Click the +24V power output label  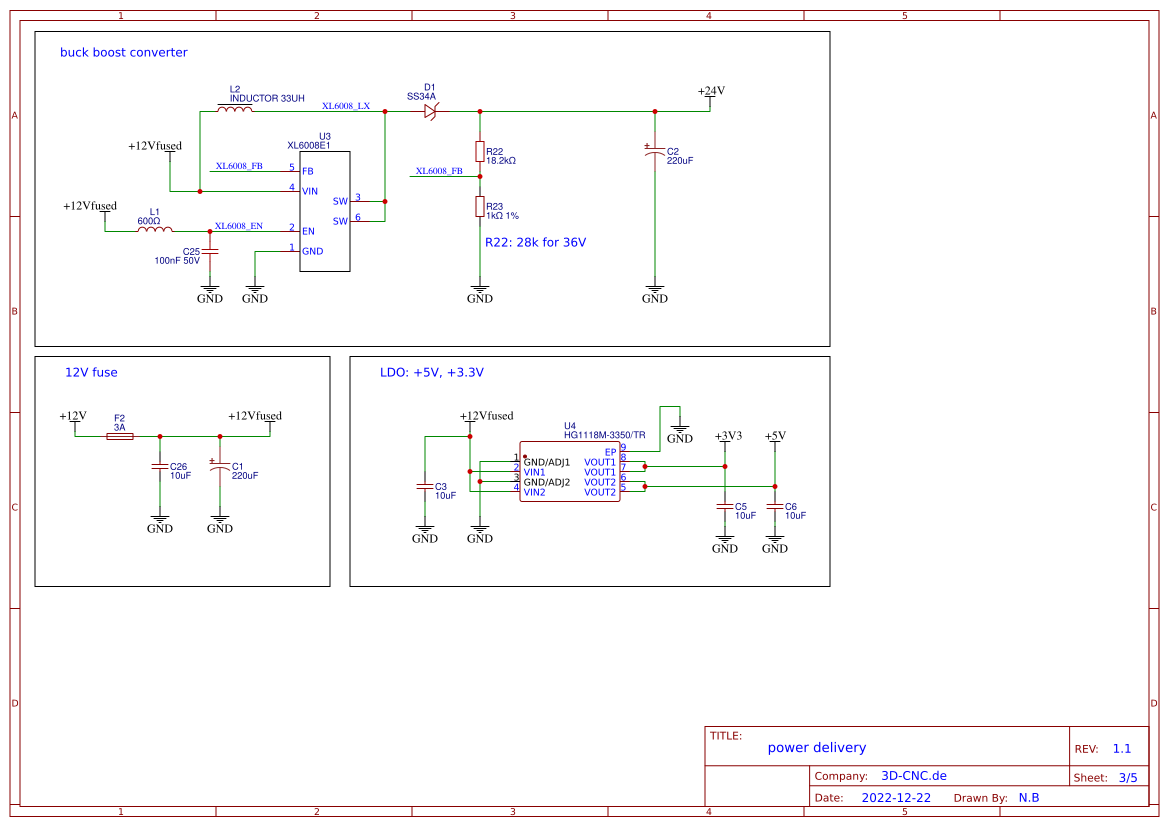click(711, 91)
